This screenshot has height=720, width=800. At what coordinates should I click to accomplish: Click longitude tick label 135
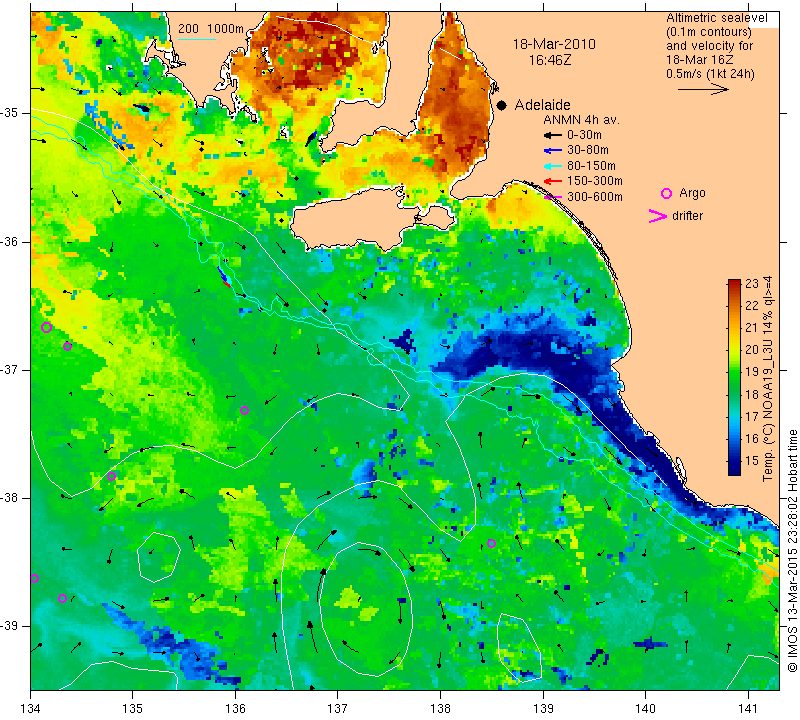coord(133,709)
